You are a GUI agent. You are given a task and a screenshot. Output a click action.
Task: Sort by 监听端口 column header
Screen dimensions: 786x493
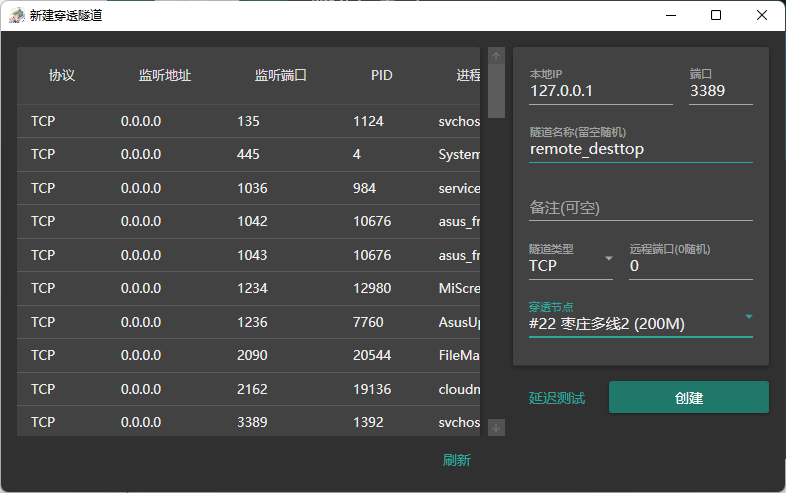[280, 76]
